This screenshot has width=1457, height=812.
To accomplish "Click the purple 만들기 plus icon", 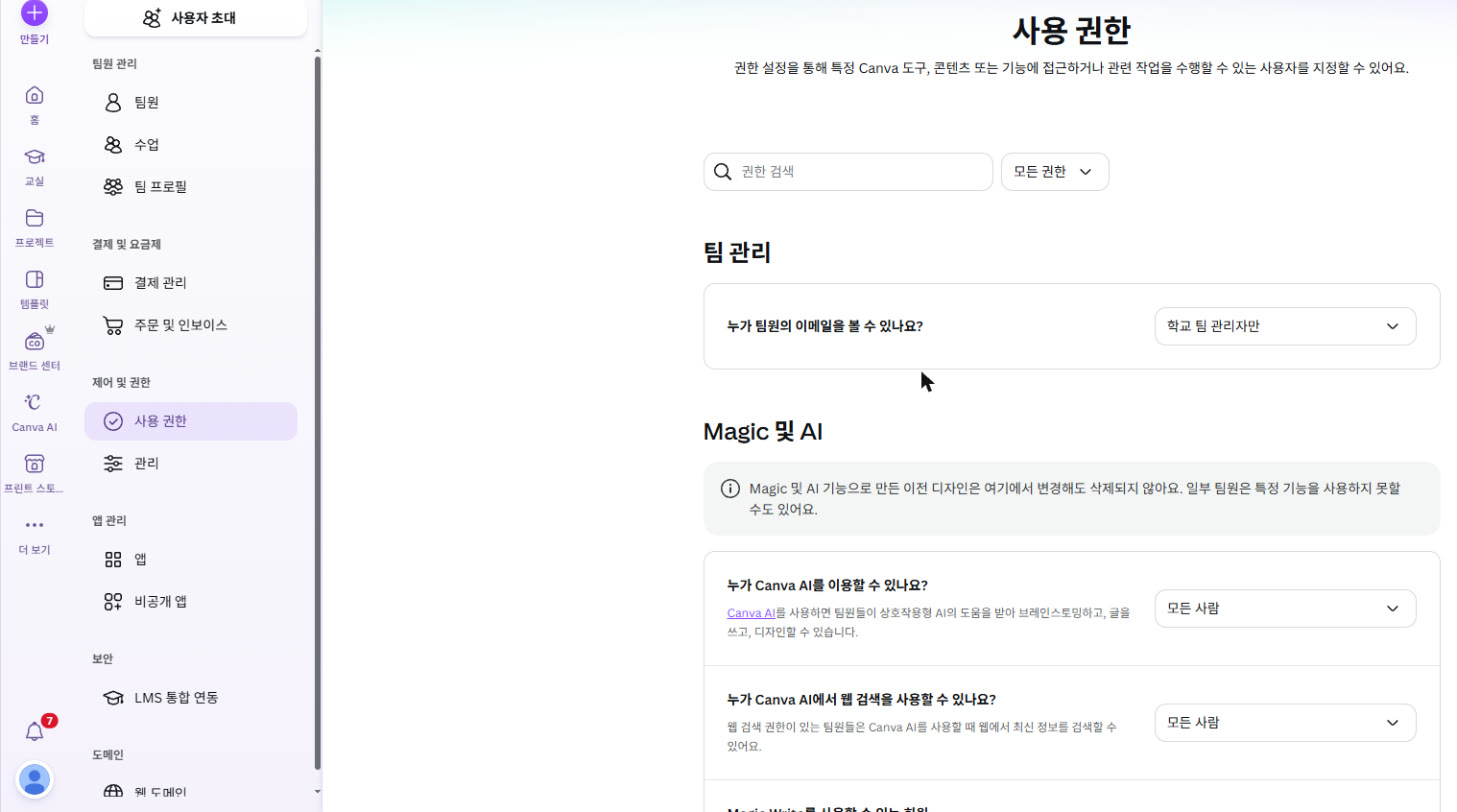I will pos(34,13).
